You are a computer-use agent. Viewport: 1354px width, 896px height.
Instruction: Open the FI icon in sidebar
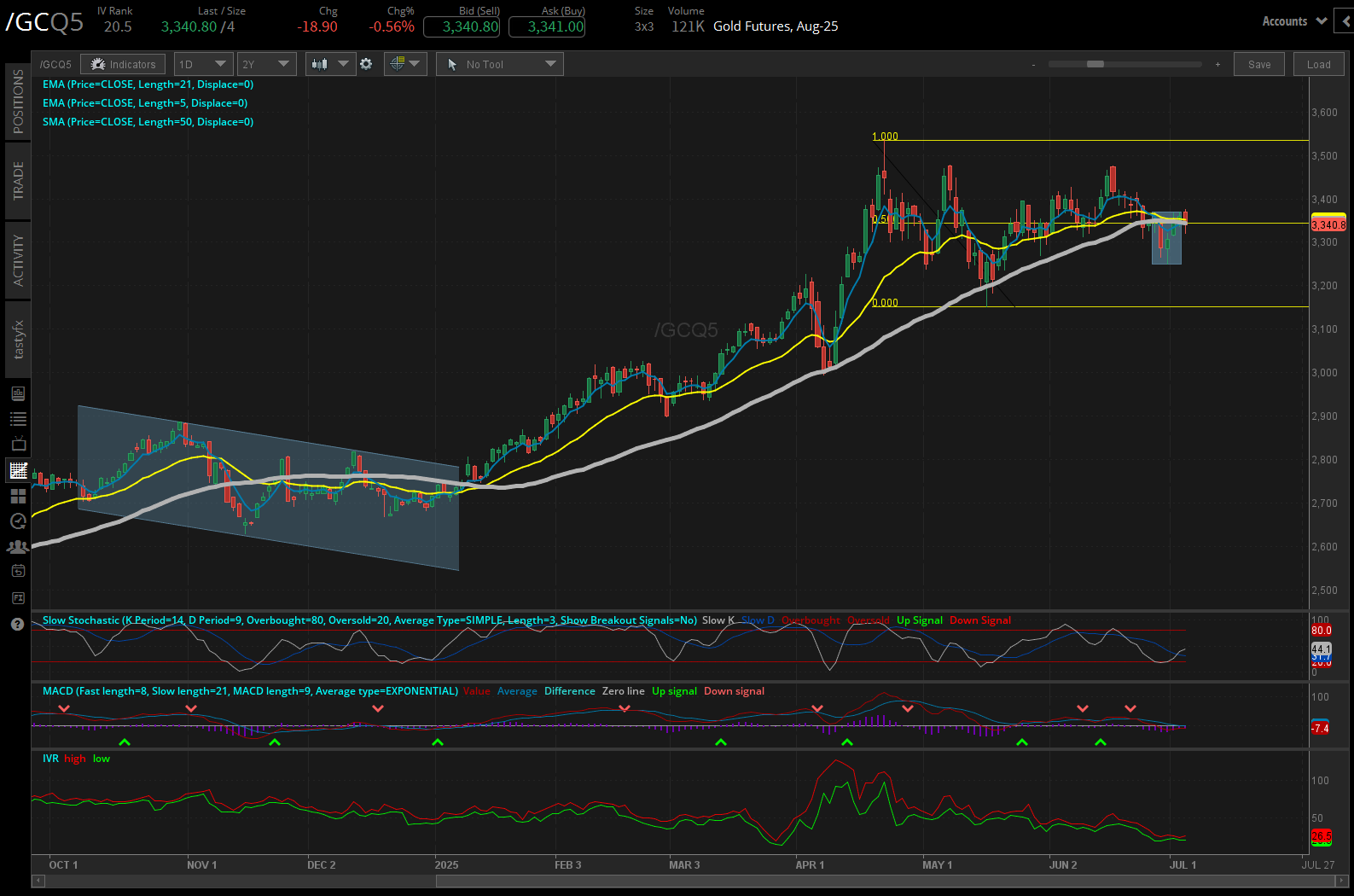(x=18, y=598)
